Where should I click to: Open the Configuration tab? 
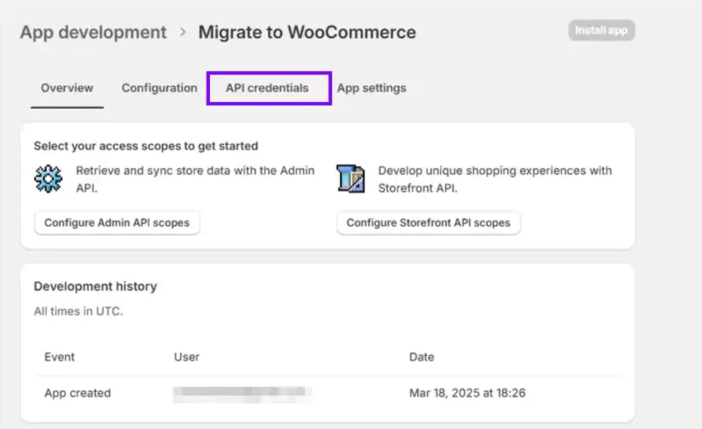click(159, 88)
